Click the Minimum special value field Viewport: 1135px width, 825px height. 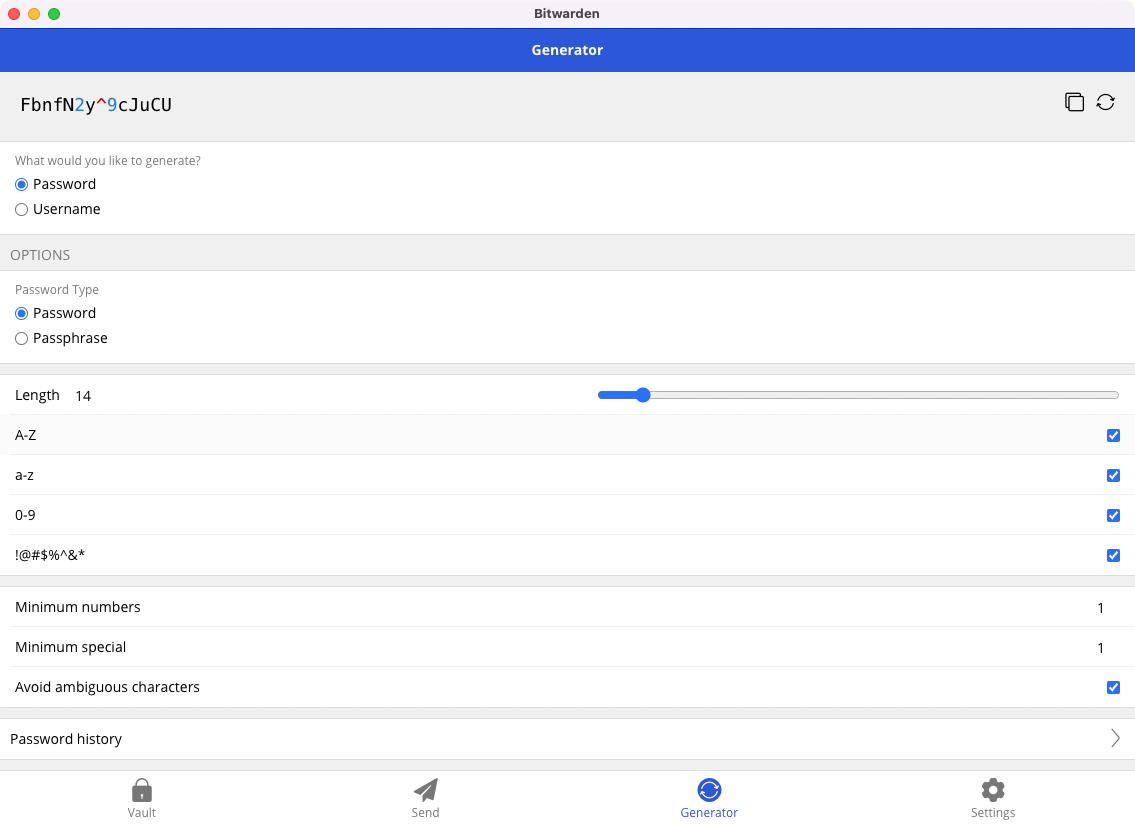[x=1100, y=648]
